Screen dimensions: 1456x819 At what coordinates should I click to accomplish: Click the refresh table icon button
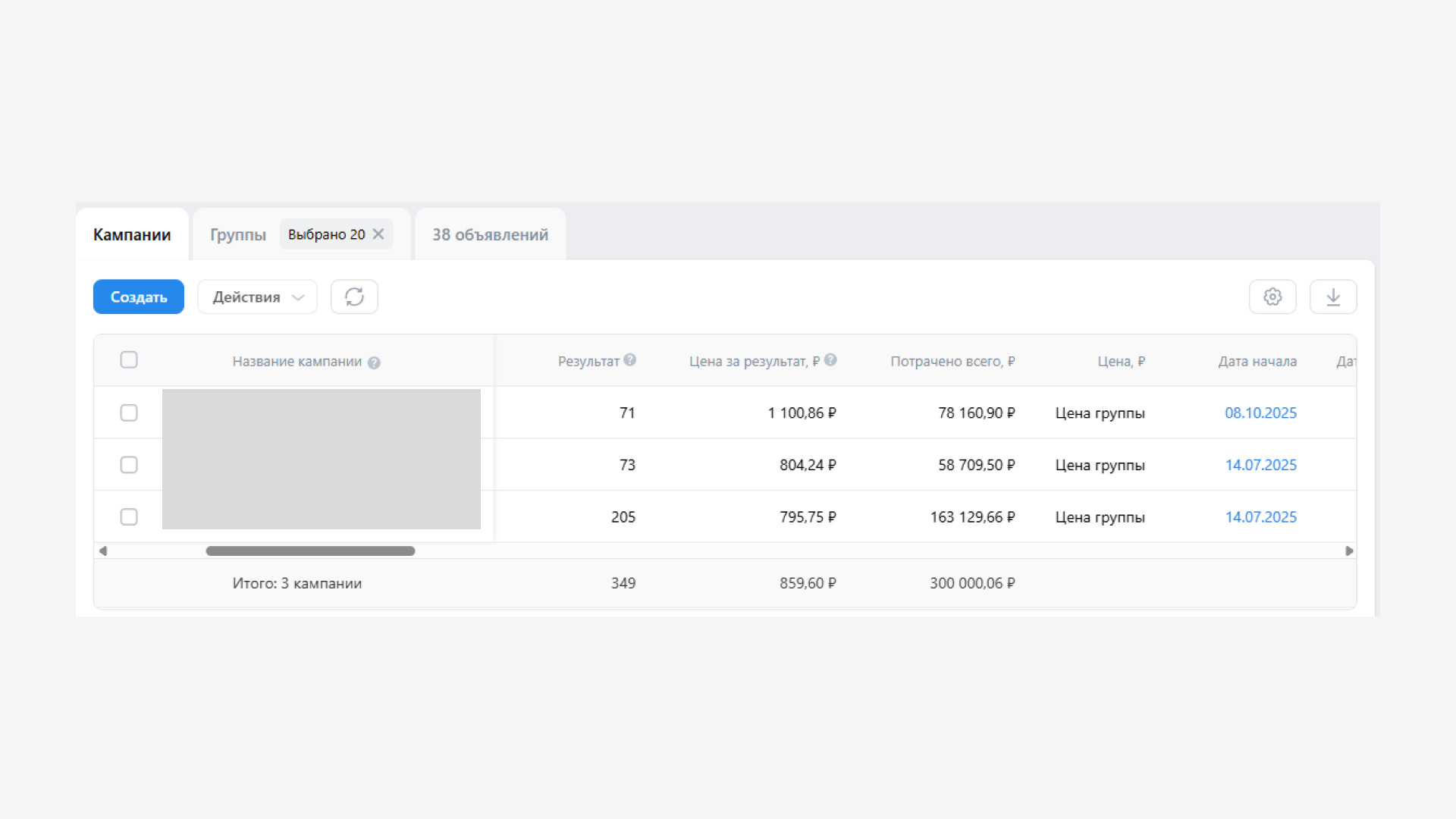pyautogui.click(x=354, y=297)
